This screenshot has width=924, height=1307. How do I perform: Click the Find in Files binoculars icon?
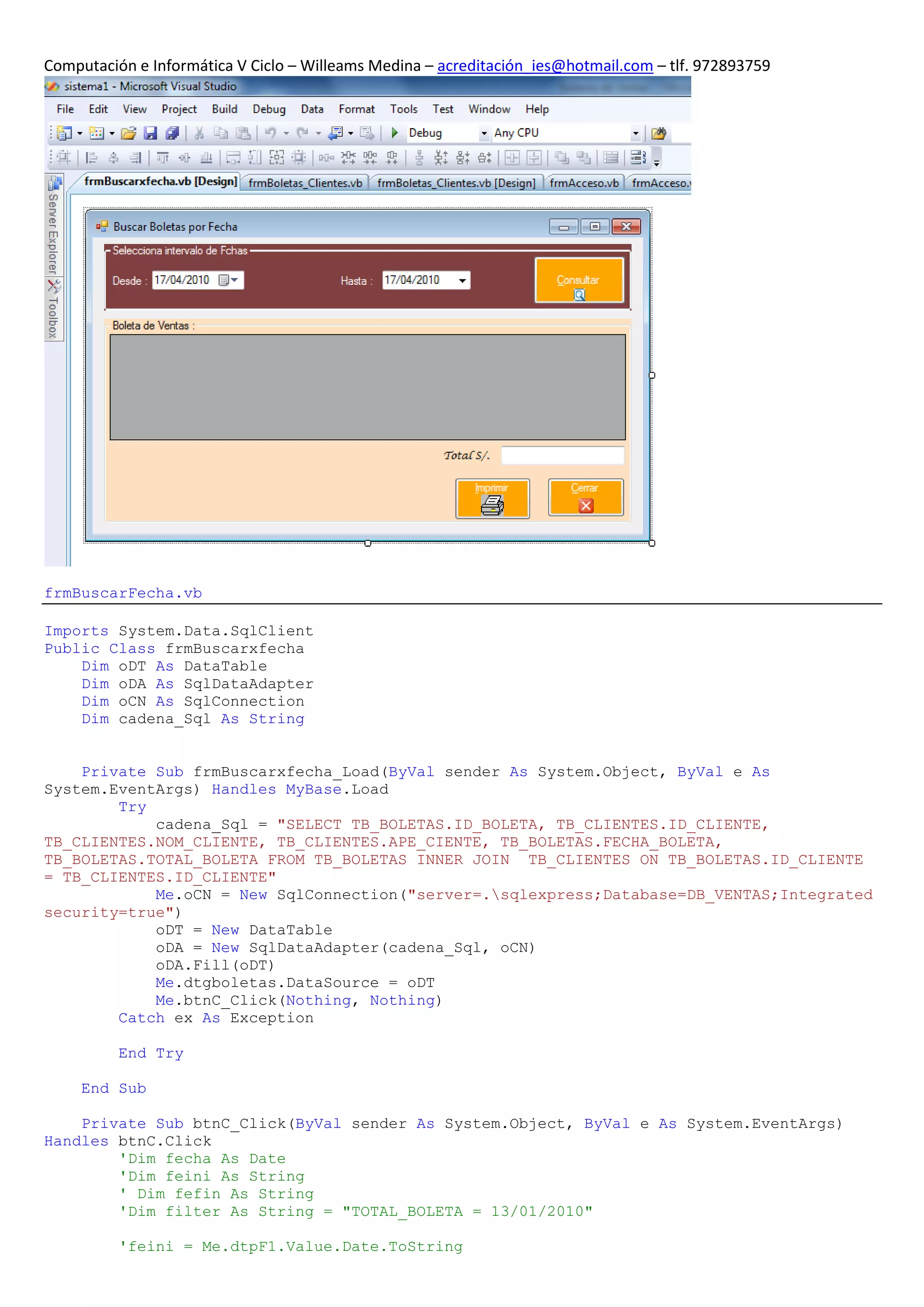pos(659,133)
